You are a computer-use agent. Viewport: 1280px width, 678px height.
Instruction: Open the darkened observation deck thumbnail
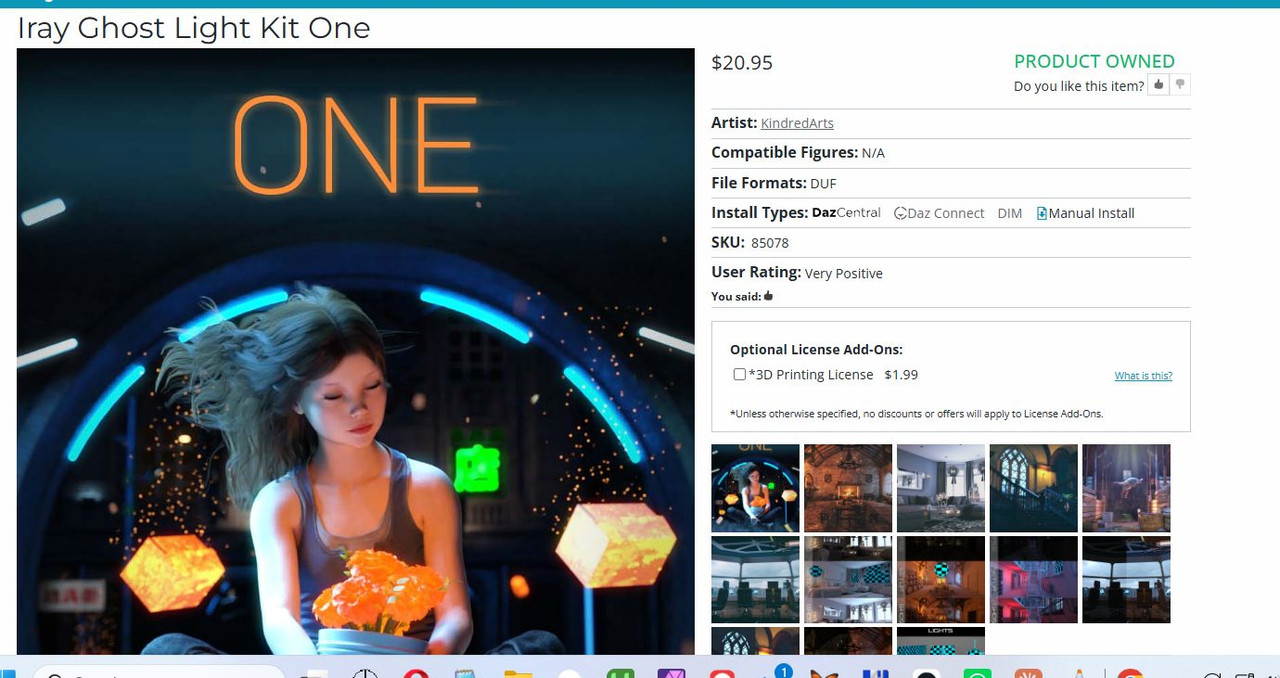(1126, 580)
